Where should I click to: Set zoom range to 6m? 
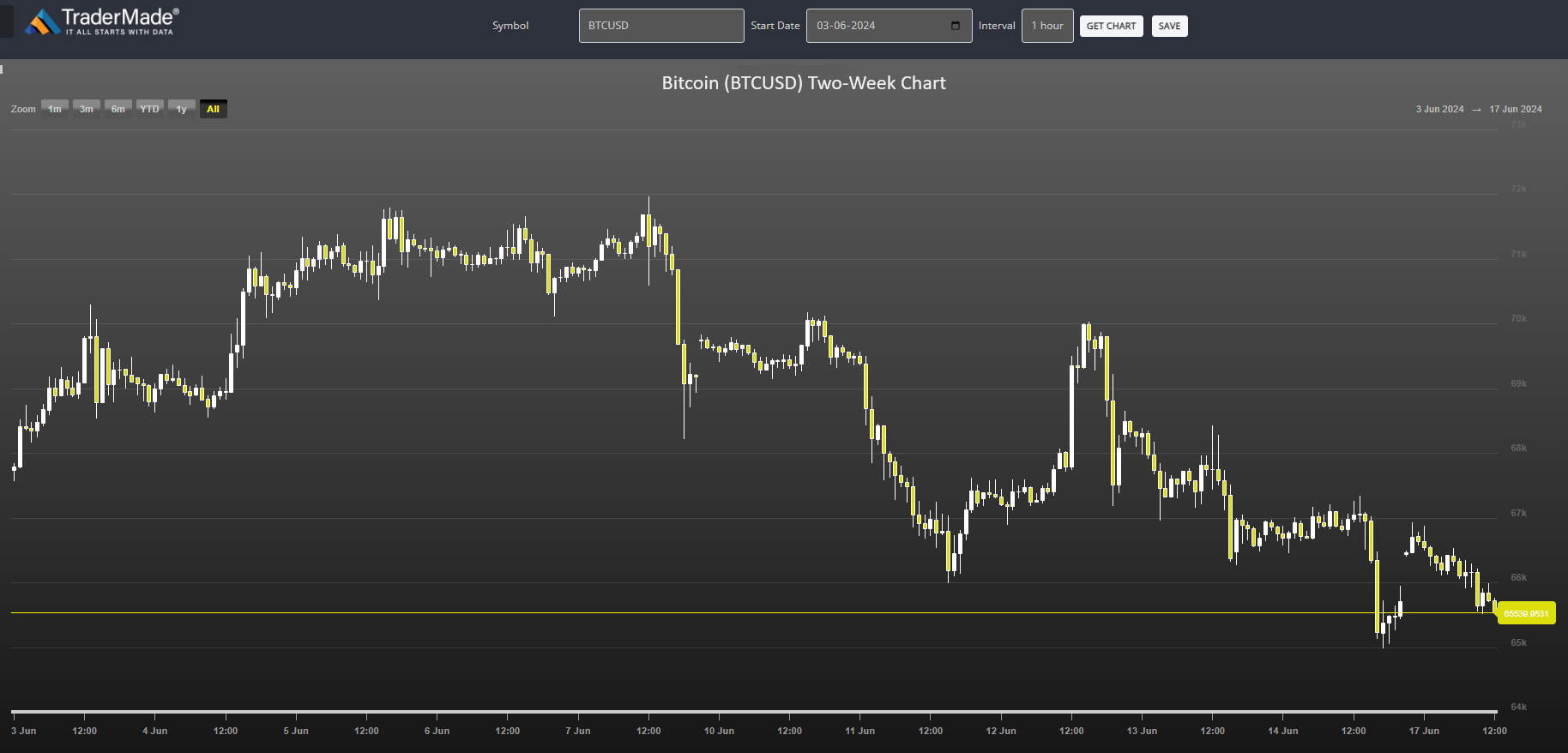(118, 109)
